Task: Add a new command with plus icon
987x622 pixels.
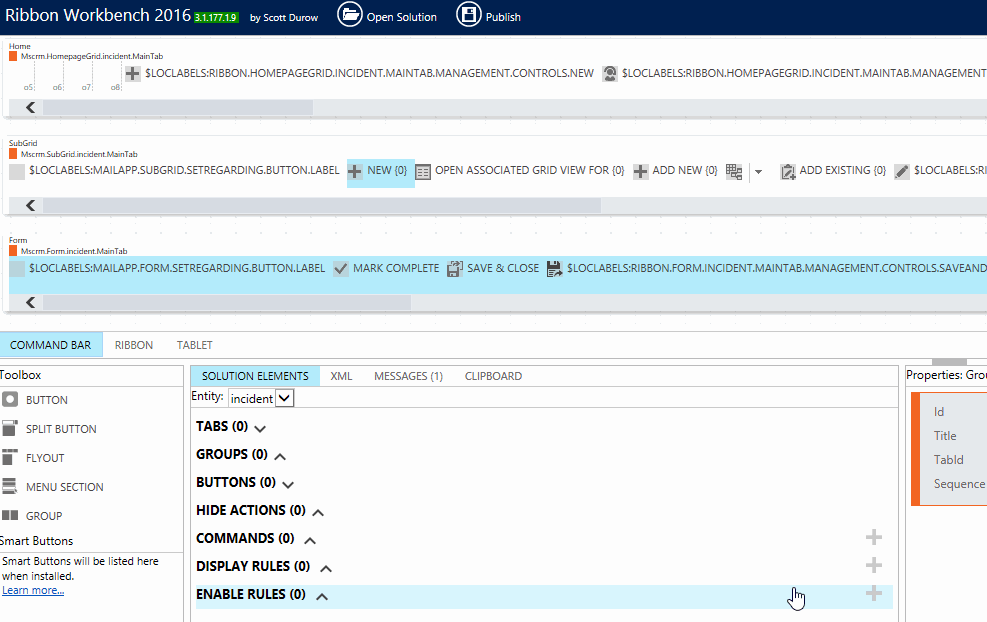Action: pyautogui.click(x=874, y=537)
